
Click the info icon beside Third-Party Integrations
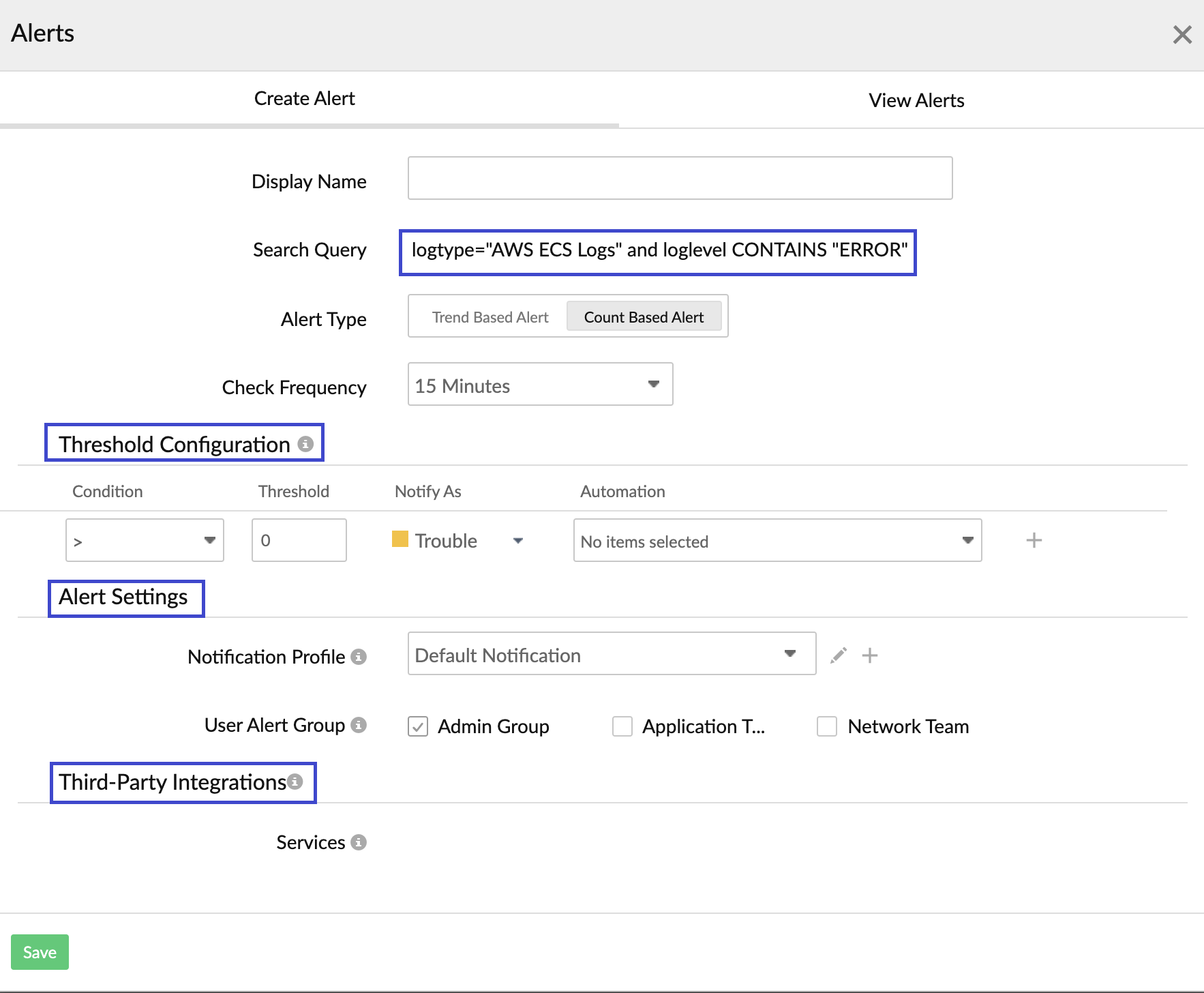(x=295, y=782)
